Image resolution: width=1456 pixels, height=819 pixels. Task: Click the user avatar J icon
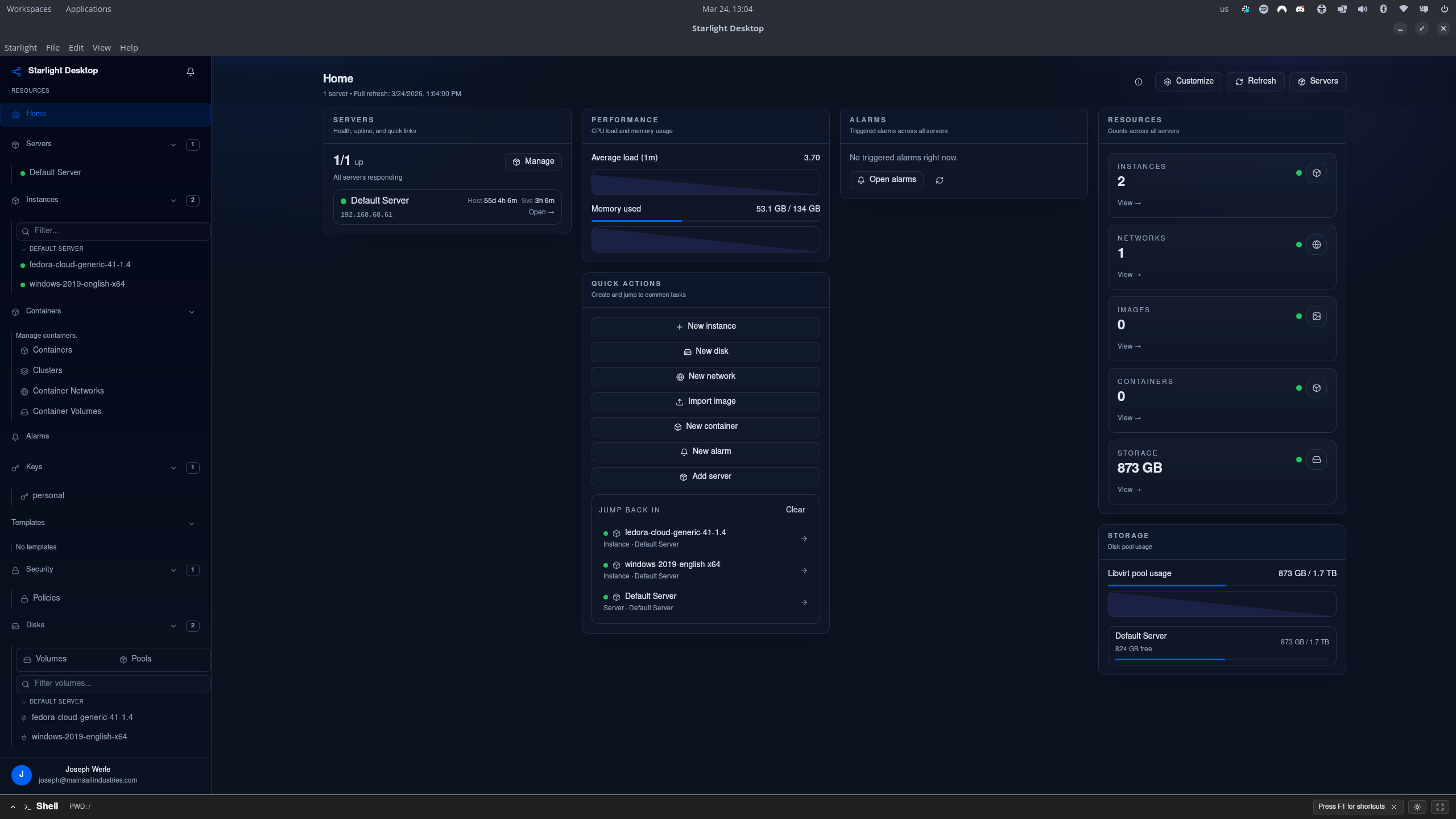(x=22, y=775)
